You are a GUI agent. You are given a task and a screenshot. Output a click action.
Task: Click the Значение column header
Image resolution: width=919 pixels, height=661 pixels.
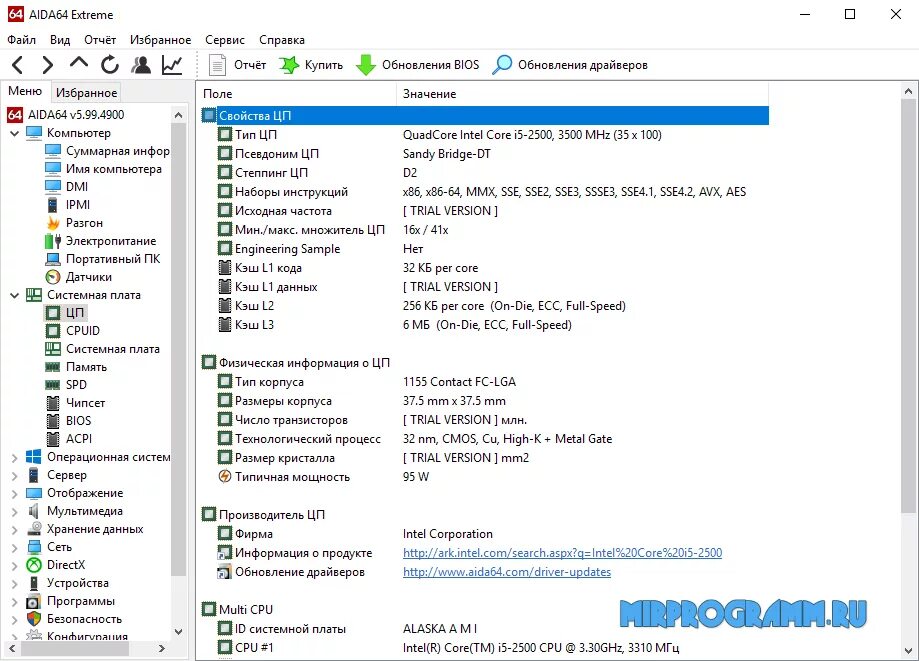click(583, 94)
